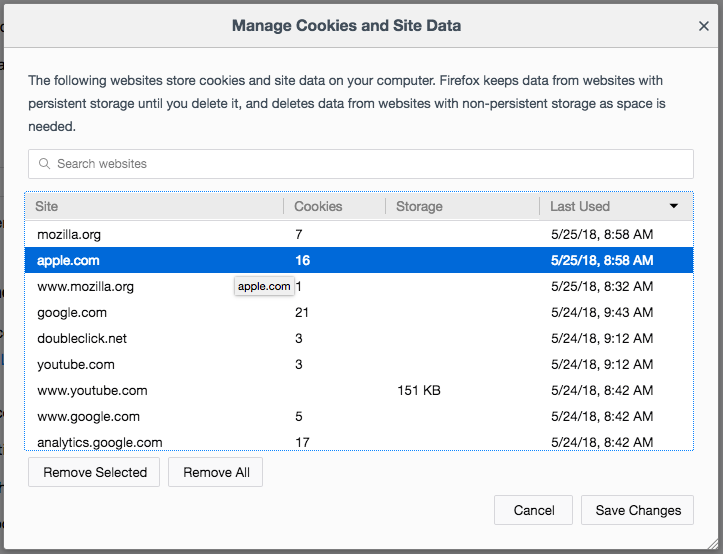Click cookie count 5 for www.google.com
Viewport: 723px width, 554px height.
299,417
